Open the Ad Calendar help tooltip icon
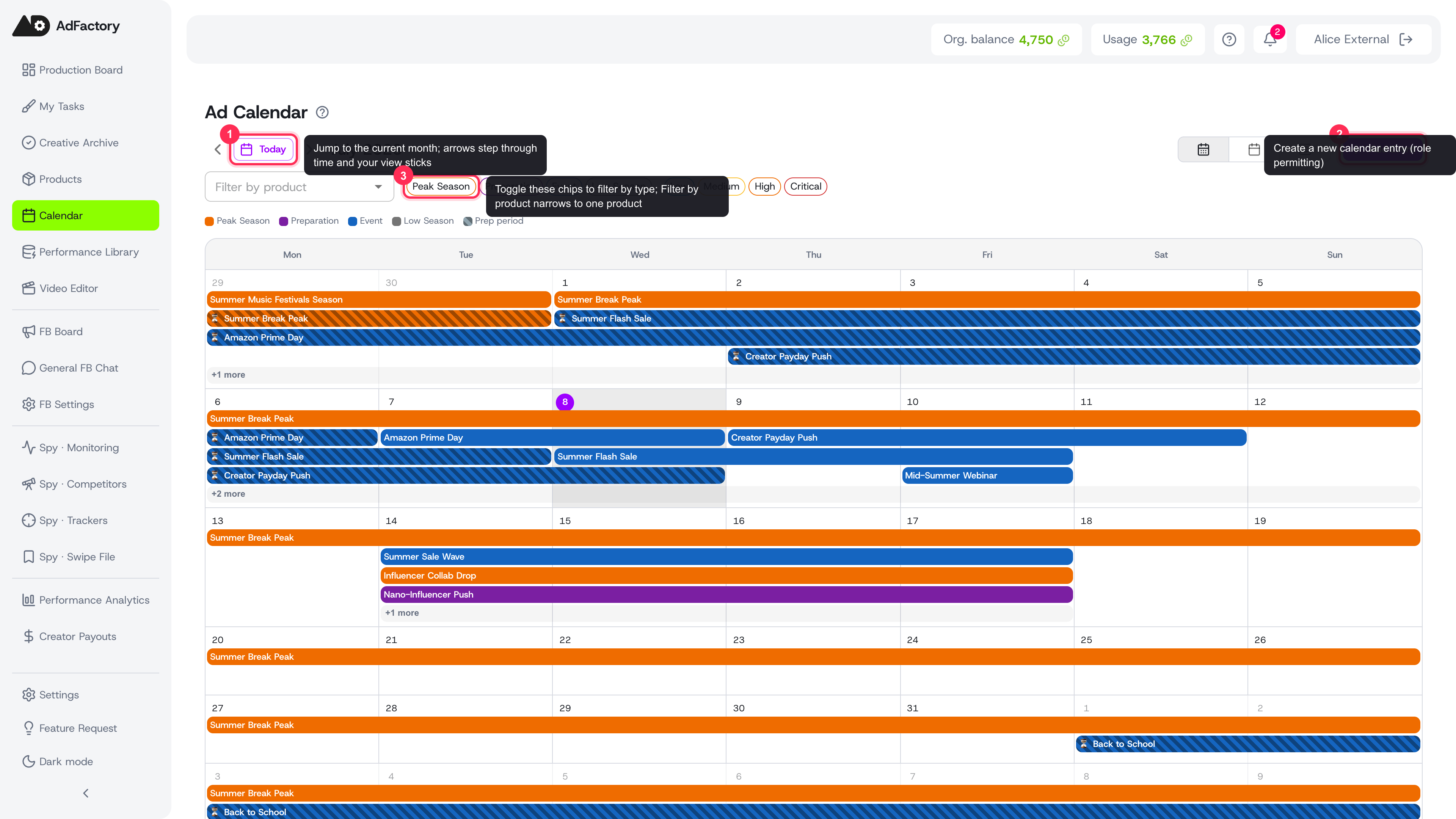Image resolution: width=1456 pixels, height=819 pixels. click(x=322, y=113)
